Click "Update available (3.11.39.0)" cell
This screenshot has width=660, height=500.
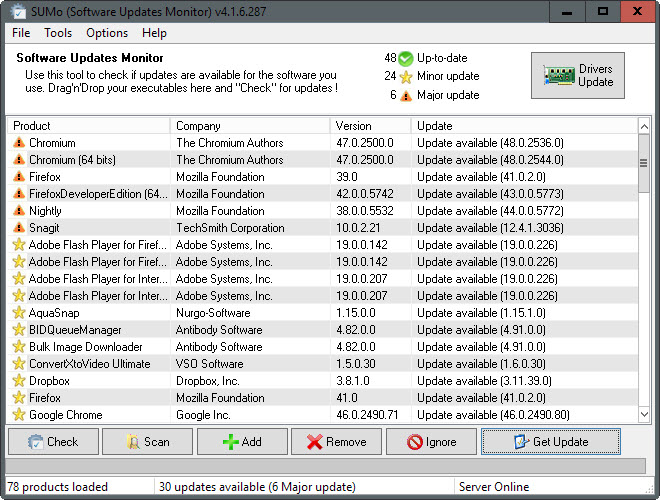click(484, 381)
